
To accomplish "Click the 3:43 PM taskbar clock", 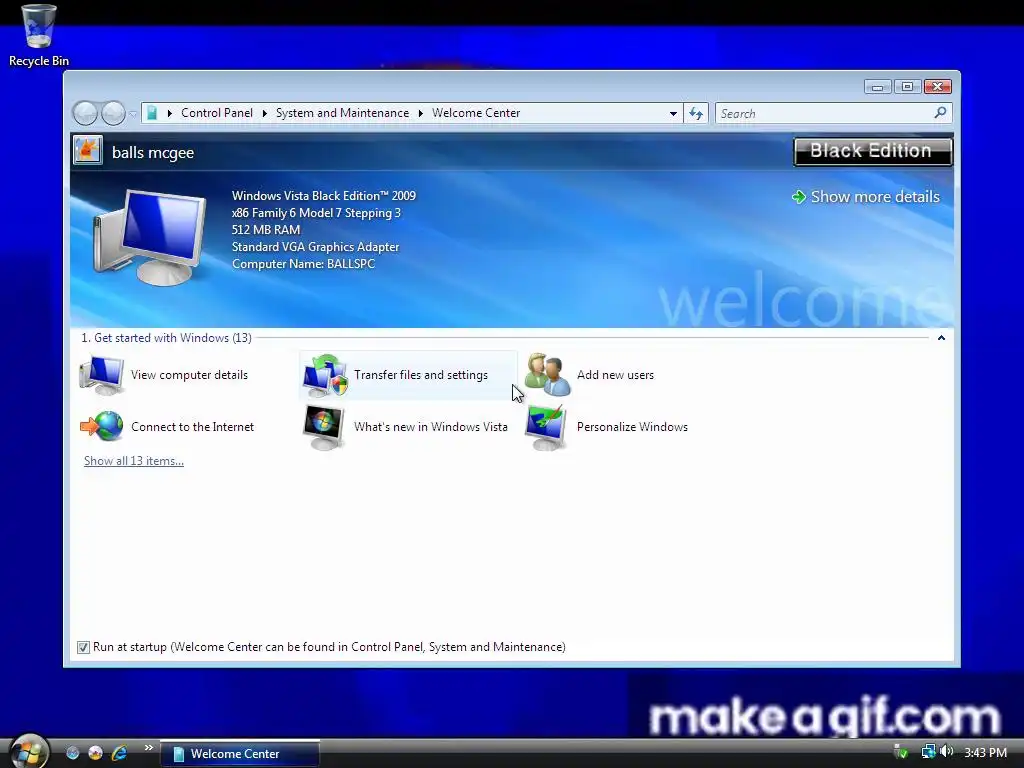I will coord(985,753).
